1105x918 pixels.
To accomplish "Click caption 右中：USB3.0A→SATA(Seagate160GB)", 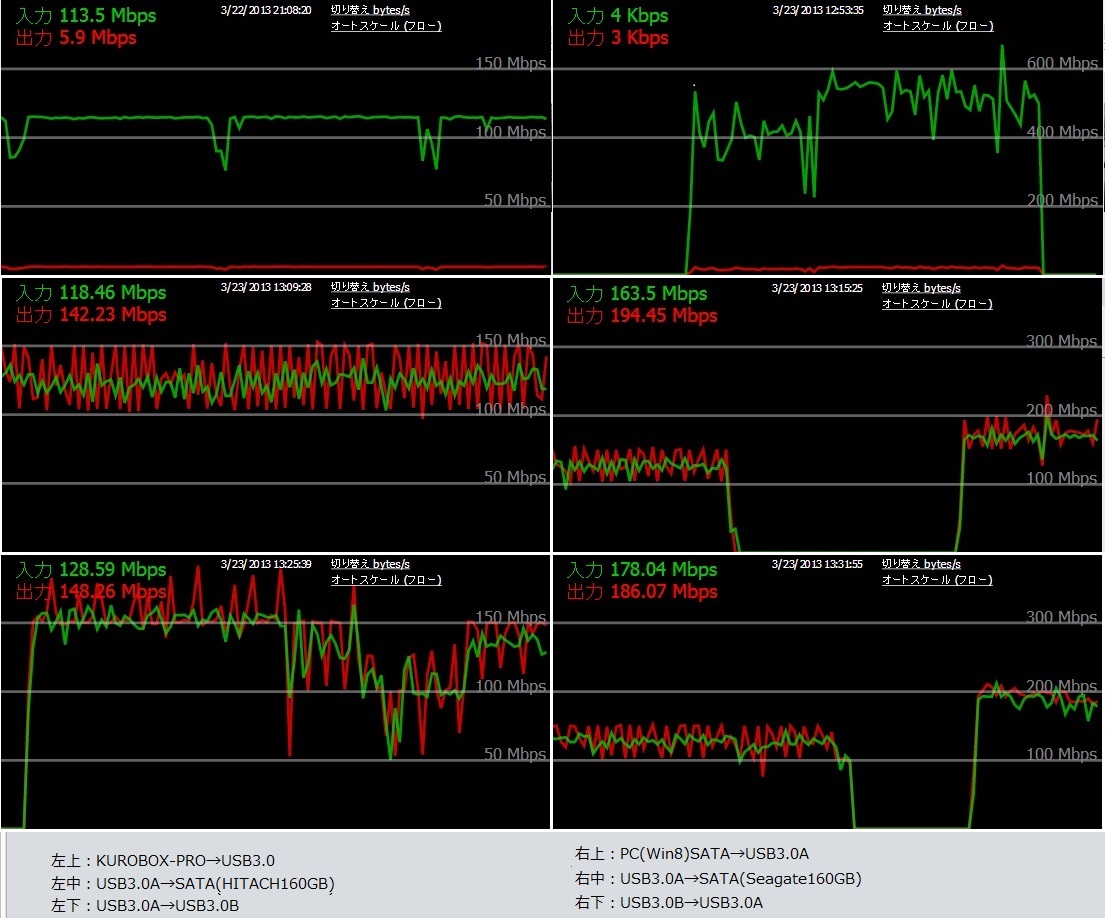I will 718,879.
